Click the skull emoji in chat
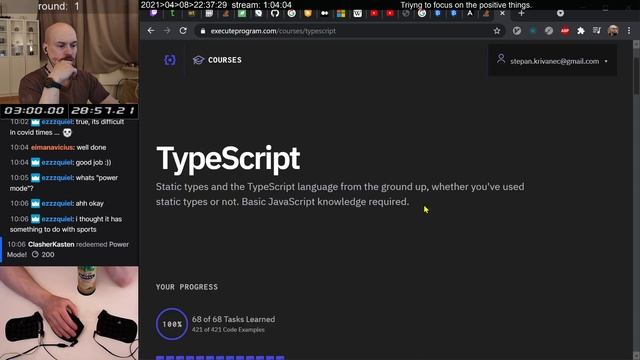 [67, 133]
